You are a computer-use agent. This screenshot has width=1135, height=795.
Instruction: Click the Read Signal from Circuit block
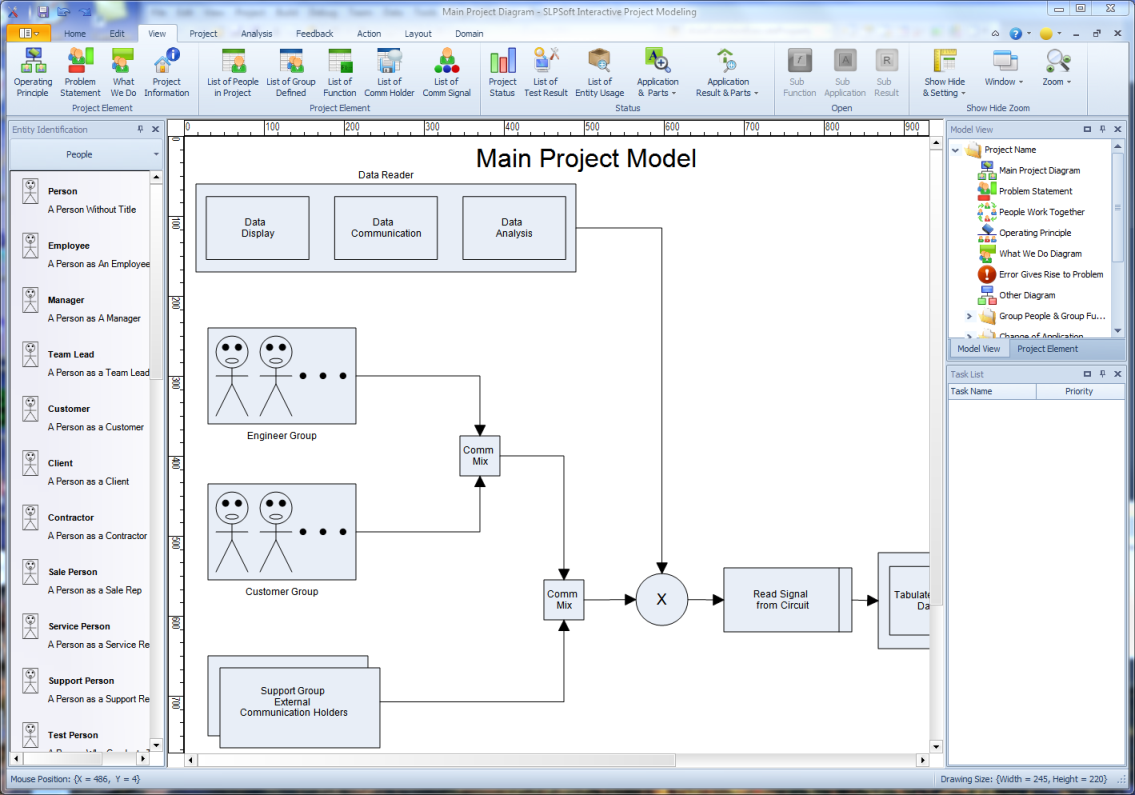point(788,600)
